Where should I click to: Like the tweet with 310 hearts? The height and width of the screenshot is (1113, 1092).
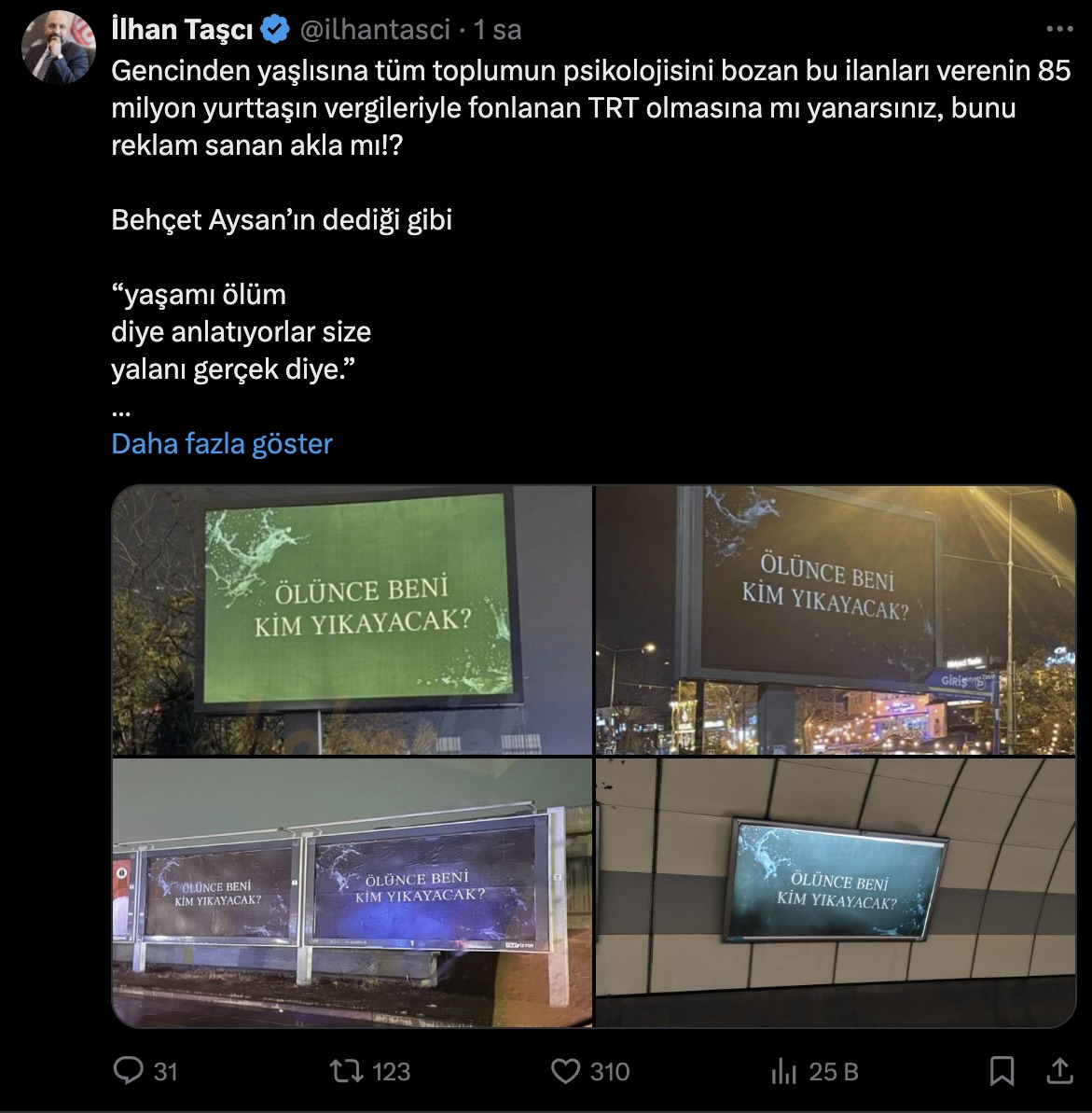565,1071
